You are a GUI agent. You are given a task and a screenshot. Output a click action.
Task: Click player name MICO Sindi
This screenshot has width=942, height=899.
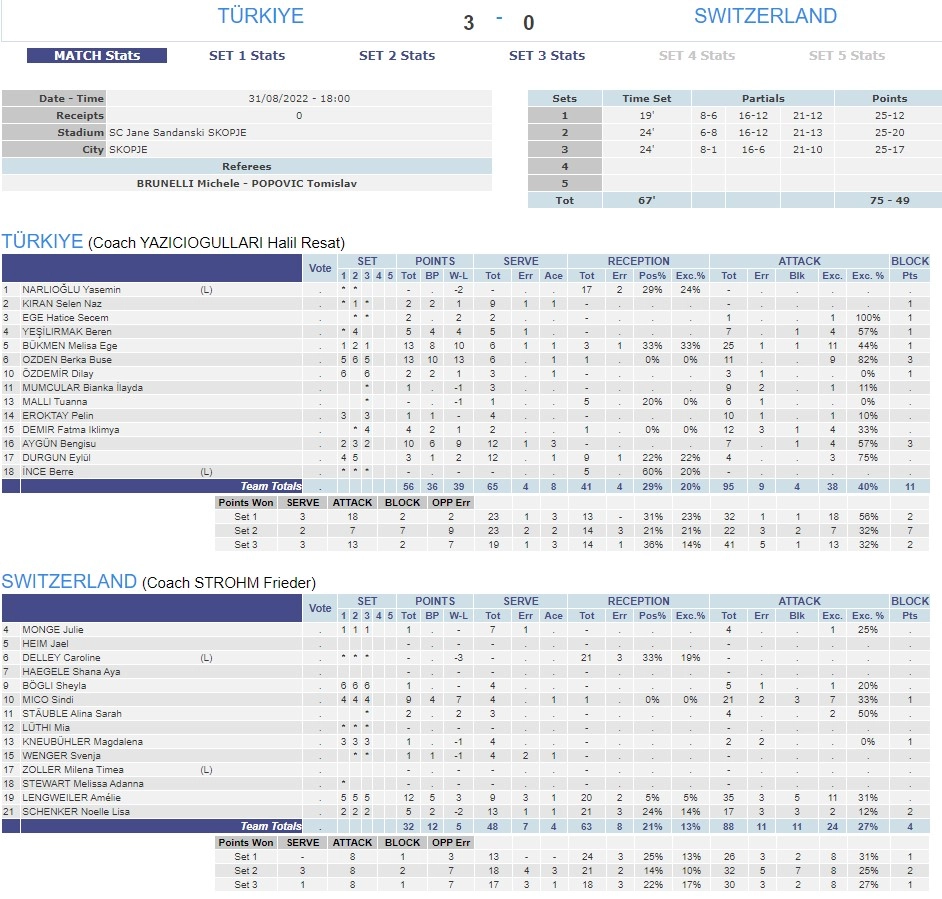point(49,700)
